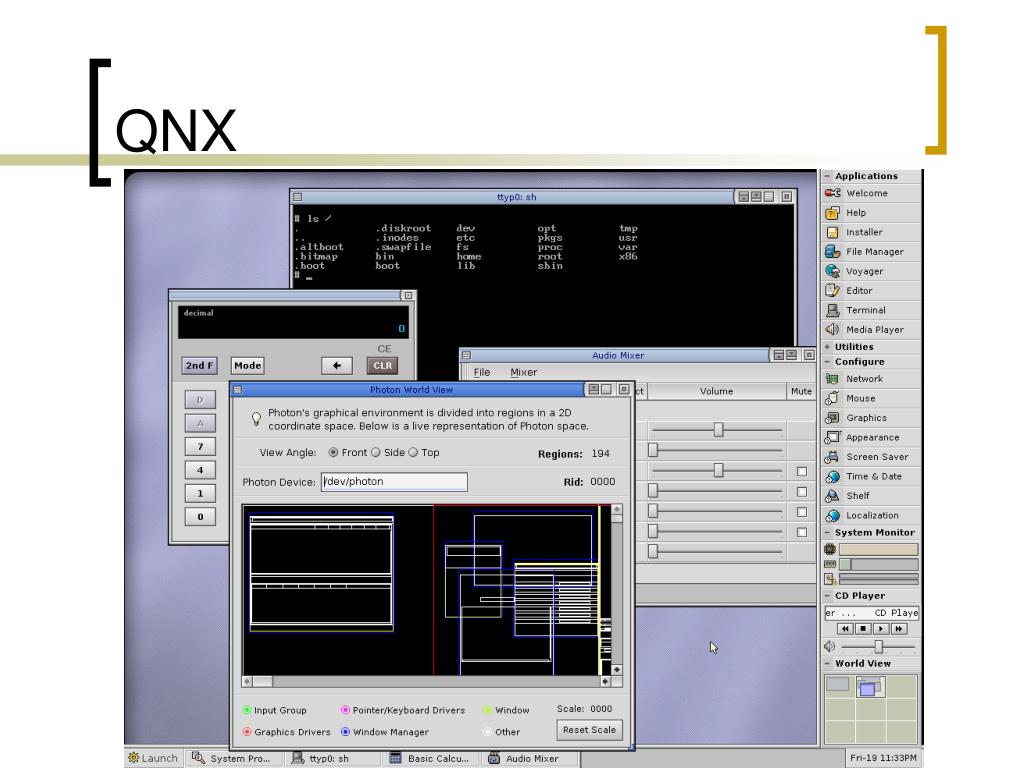Click the CD Player volume speaker icon
The width and height of the screenshot is (1024, 768).
(830, 647)
